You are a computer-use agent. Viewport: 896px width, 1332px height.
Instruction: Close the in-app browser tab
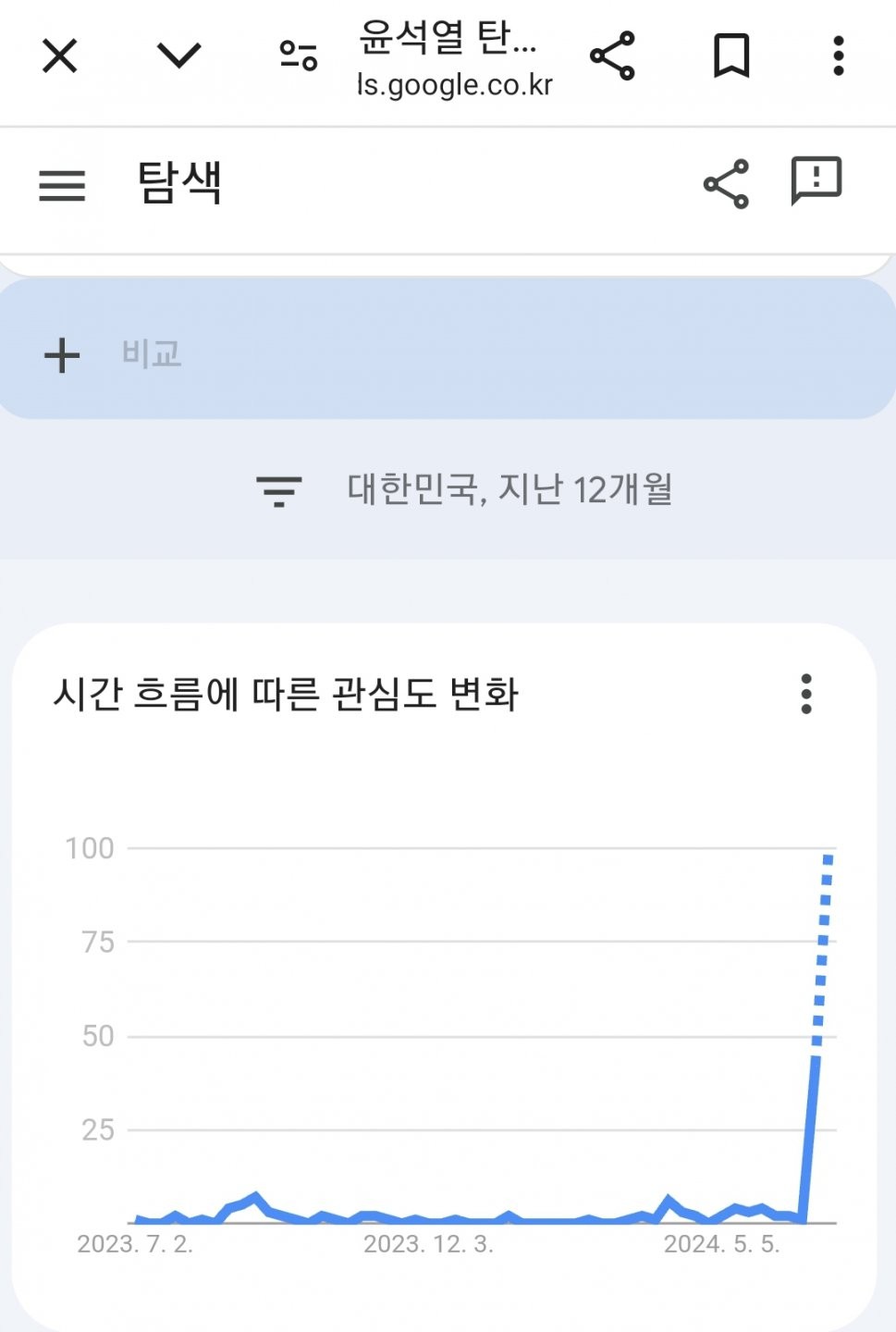pos(60,56)
